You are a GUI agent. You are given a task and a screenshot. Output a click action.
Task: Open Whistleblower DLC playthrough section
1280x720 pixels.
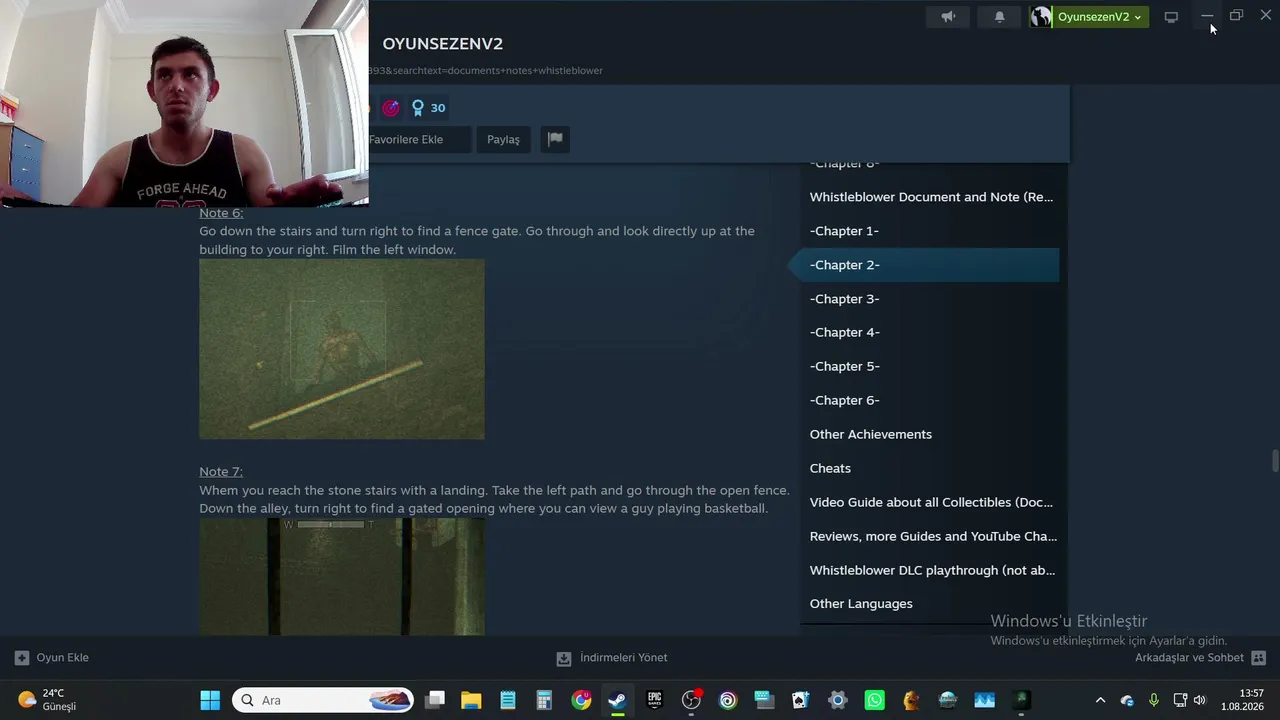[931, 570]
